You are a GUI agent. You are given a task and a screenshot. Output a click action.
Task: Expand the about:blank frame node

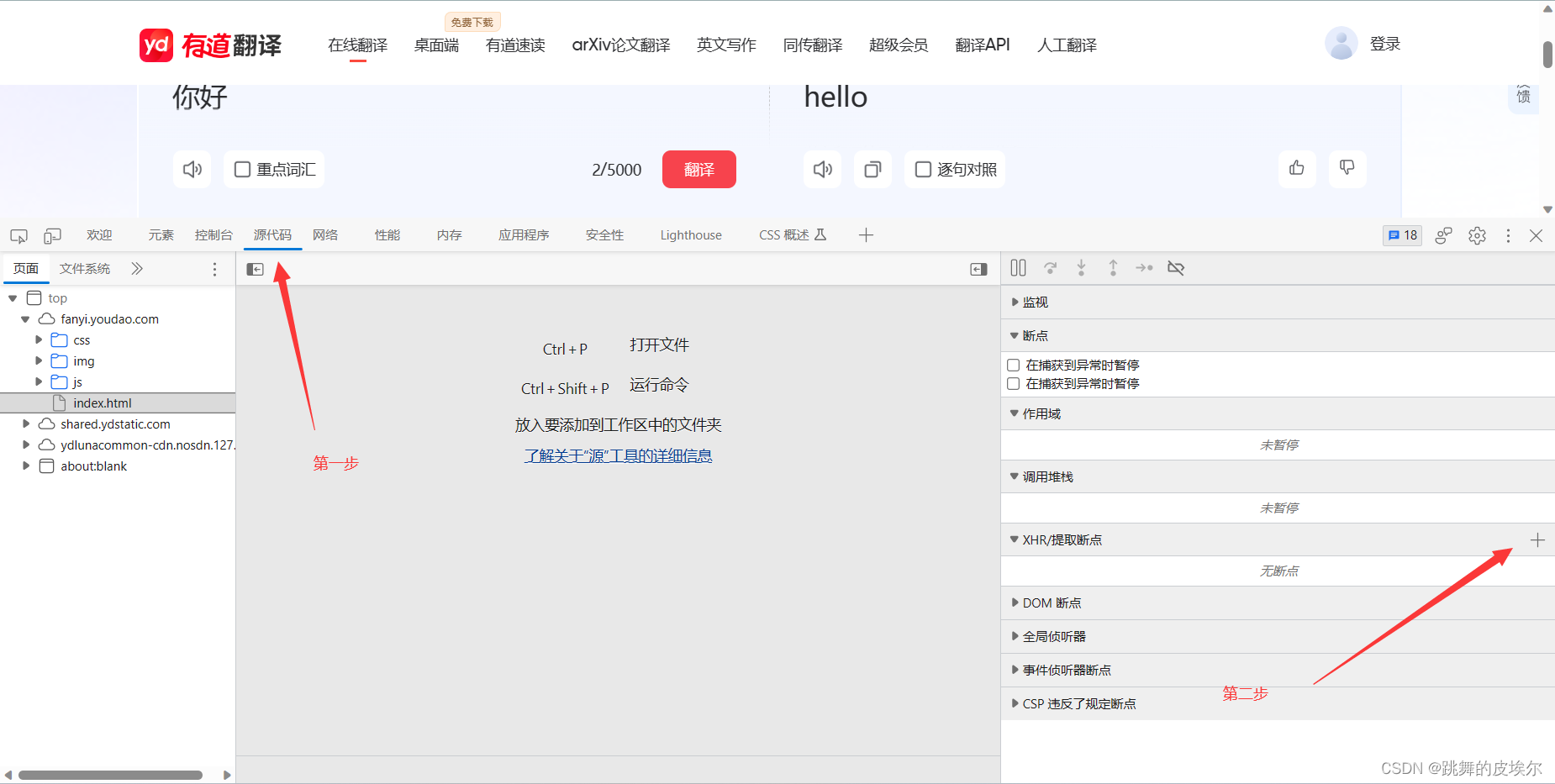point(25,466)
